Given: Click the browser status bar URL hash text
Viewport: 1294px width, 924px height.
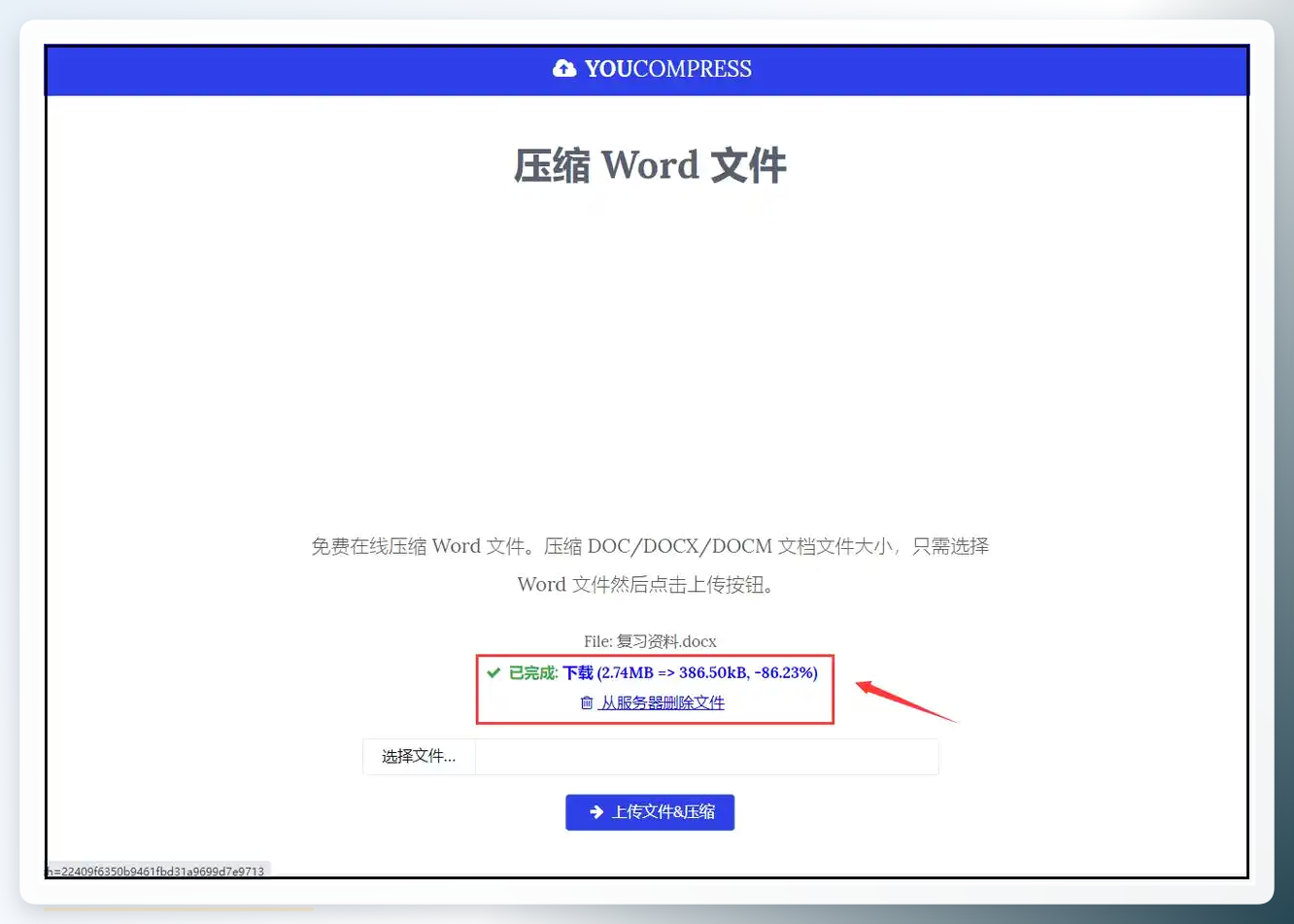Looking at the screenshot, I should [x=155, y=872].
